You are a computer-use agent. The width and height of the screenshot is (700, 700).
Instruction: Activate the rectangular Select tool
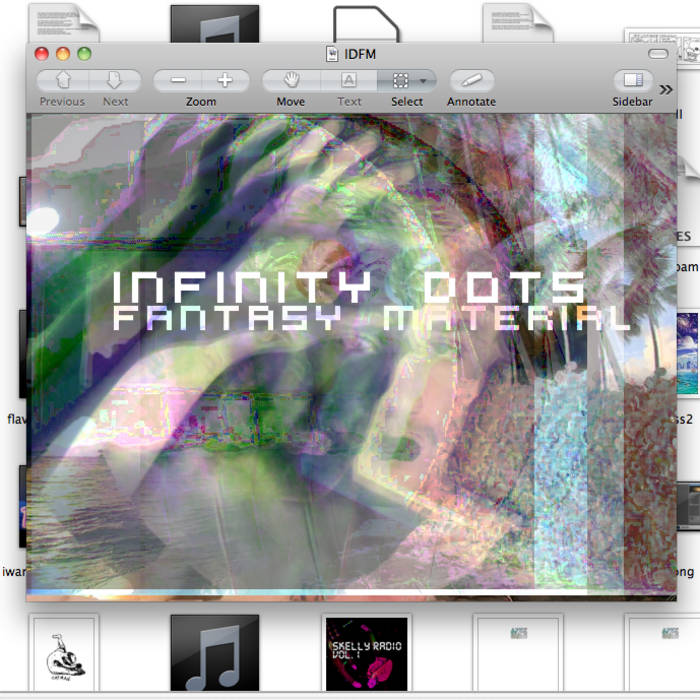tap(401, 81)
